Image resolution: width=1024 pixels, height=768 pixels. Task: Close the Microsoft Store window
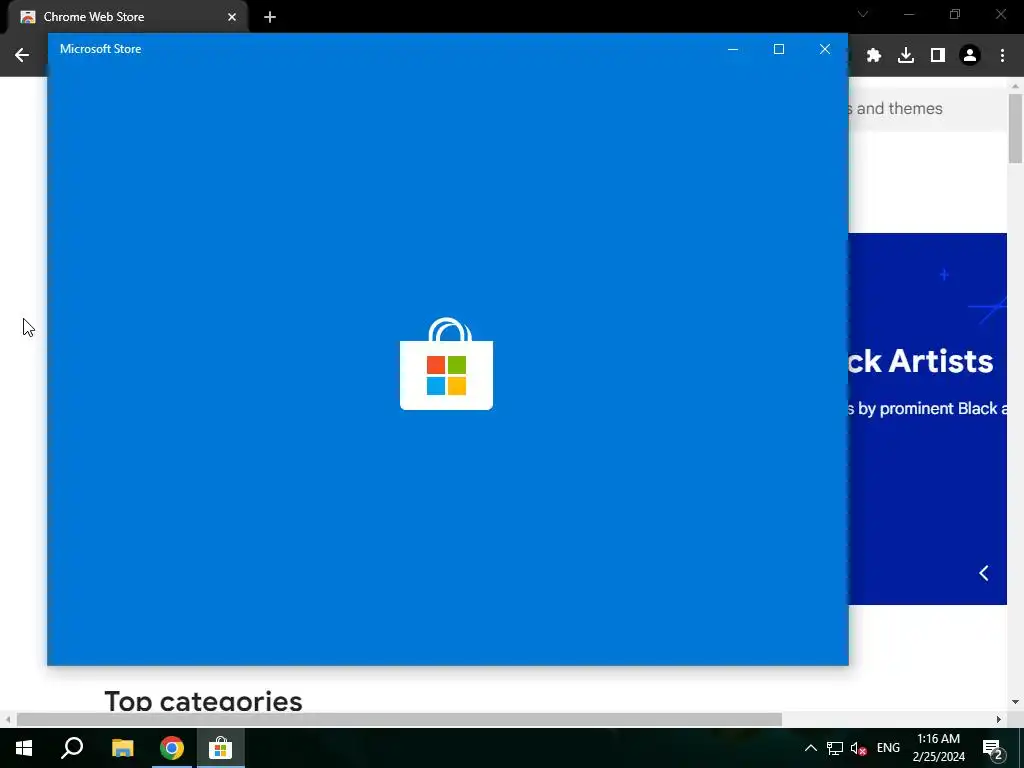[x=825, y=49]
